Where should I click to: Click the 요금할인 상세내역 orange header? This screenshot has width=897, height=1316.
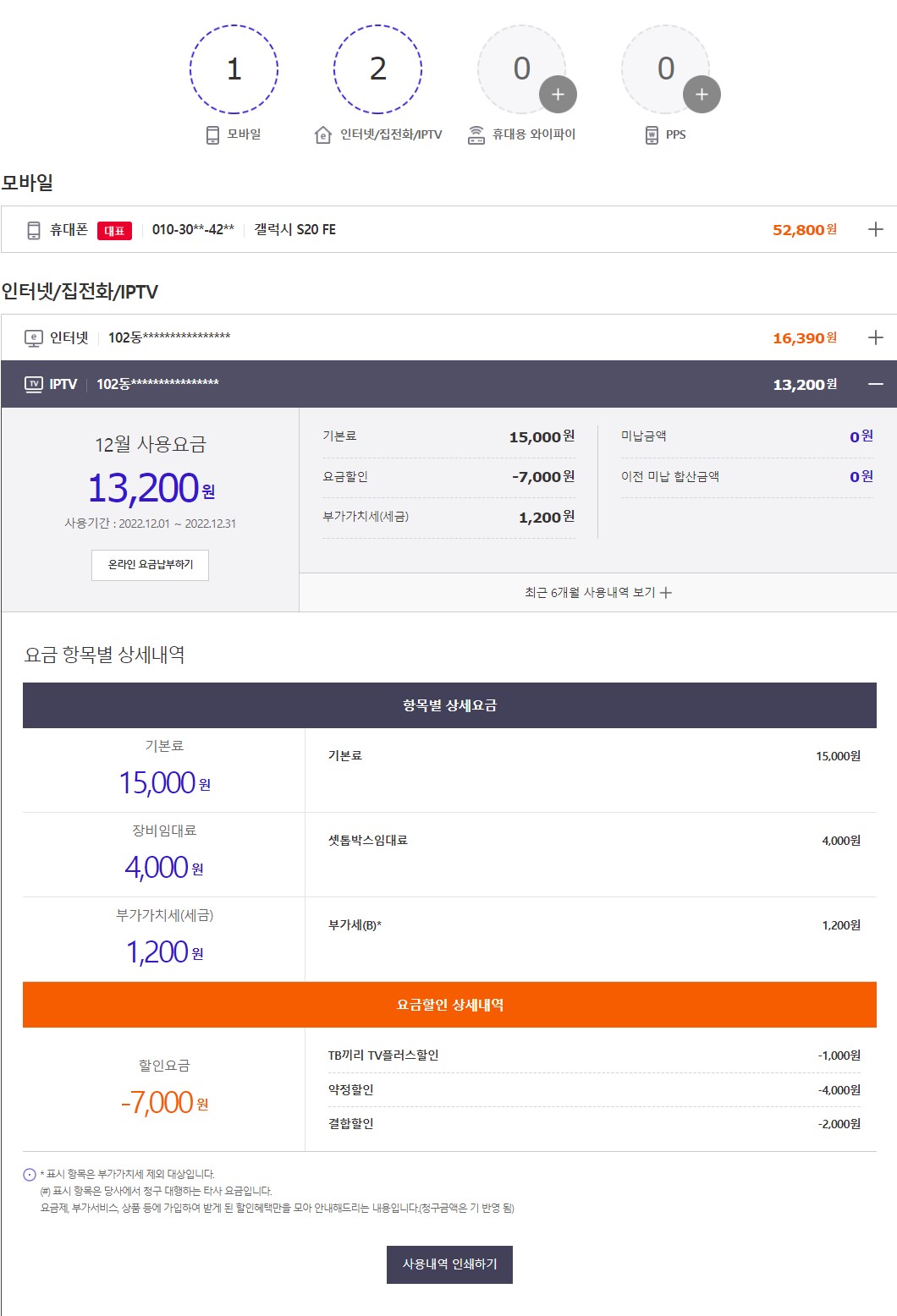(449, 1005)
